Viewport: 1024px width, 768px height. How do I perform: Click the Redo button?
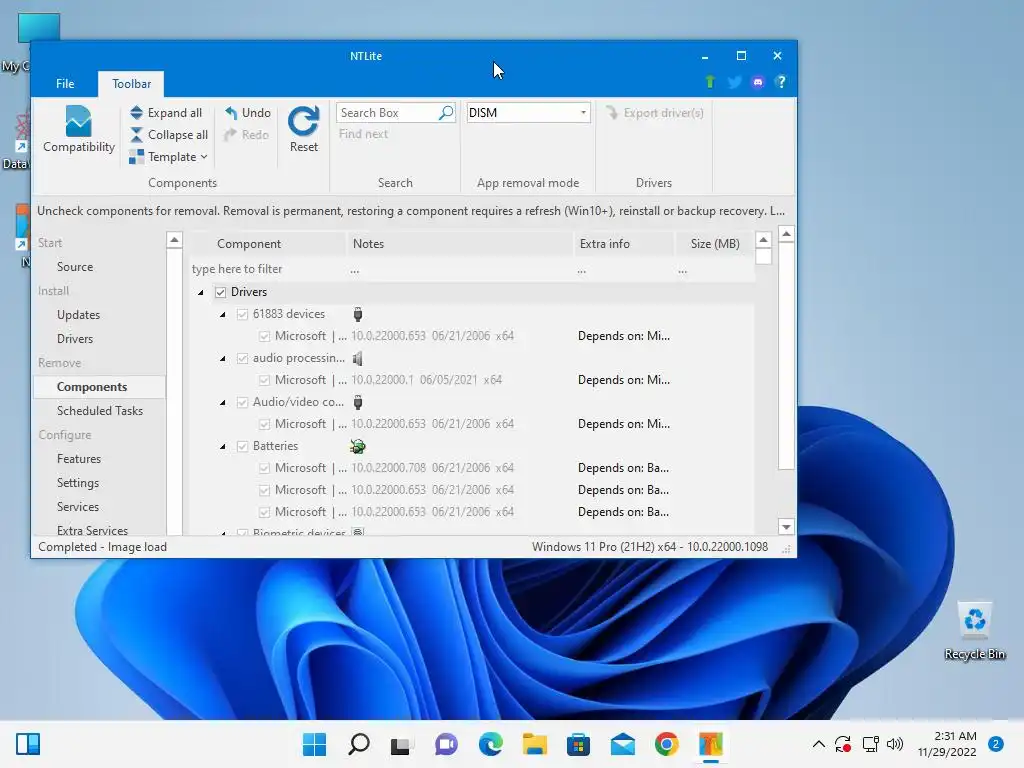(246, 135)
